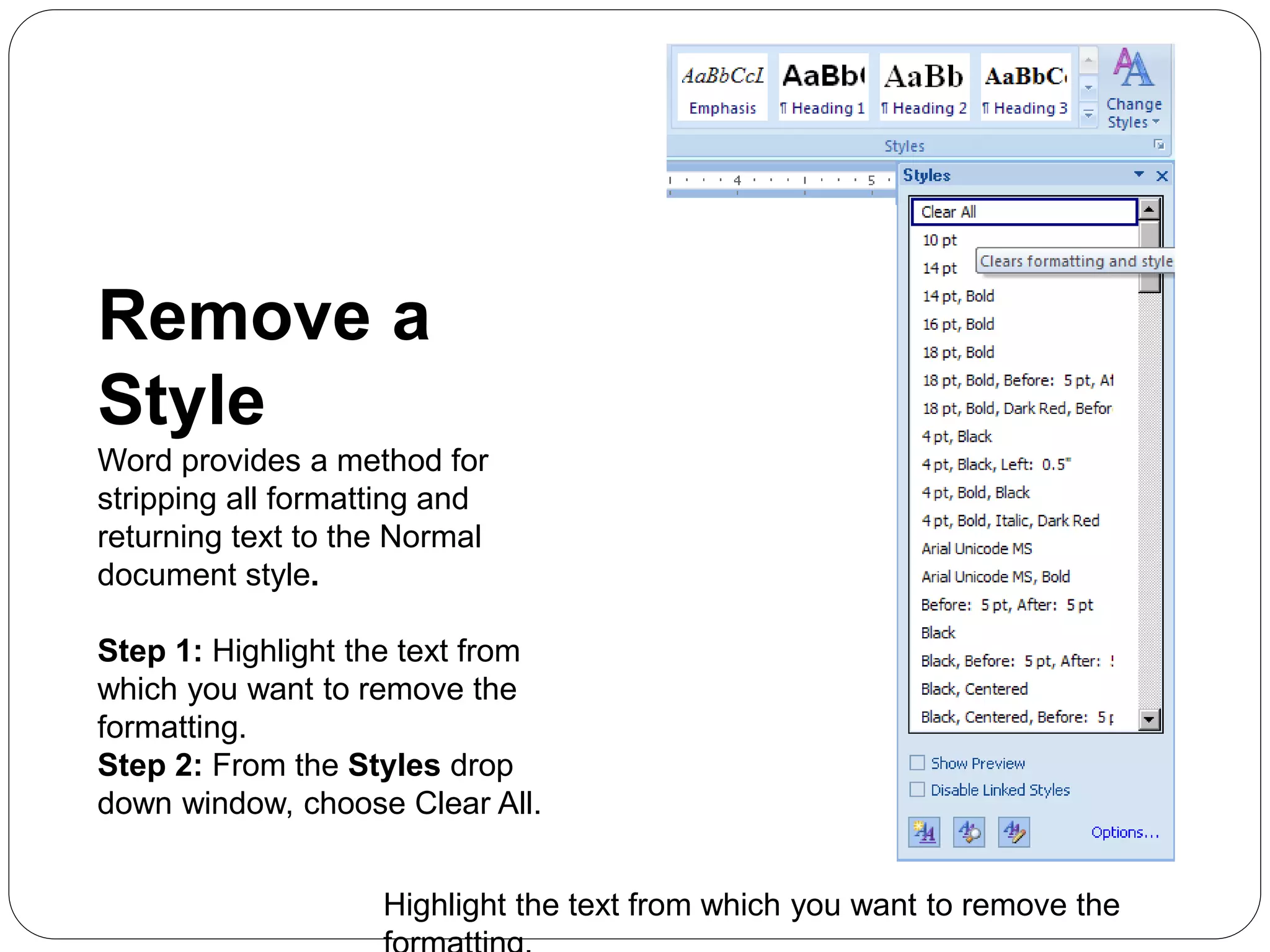Select the '16 pt, Bold' style entry

pos(1024,324)
